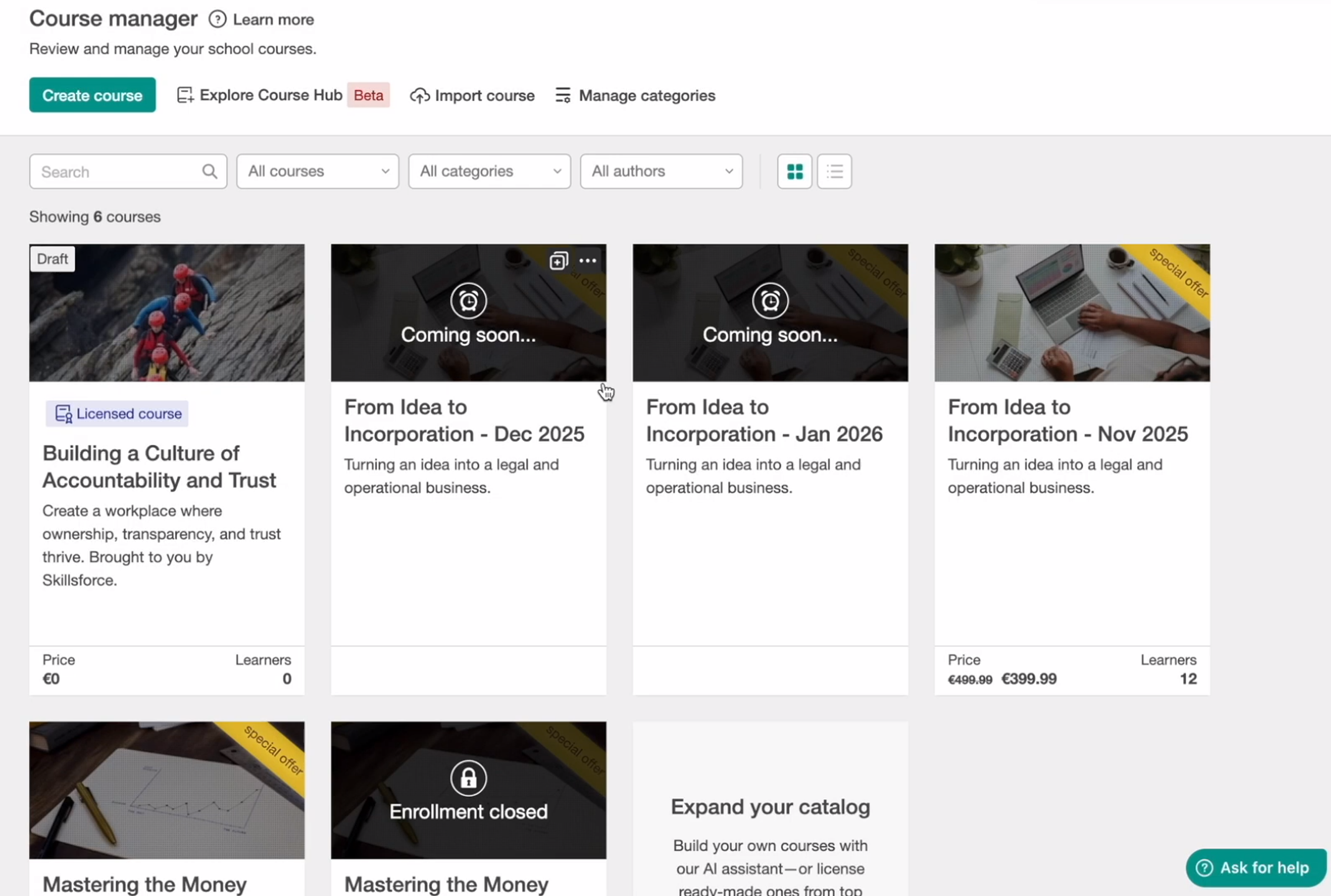The height and width of the screenshot is (896, 1331).
Task: Switch to grid view layout
Action: (x=794, y=171)
